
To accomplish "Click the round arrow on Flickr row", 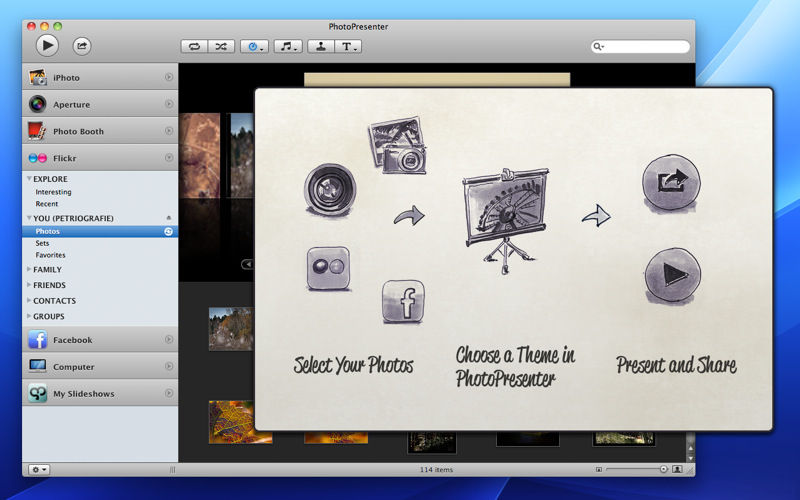I will (x=169, y=158).
